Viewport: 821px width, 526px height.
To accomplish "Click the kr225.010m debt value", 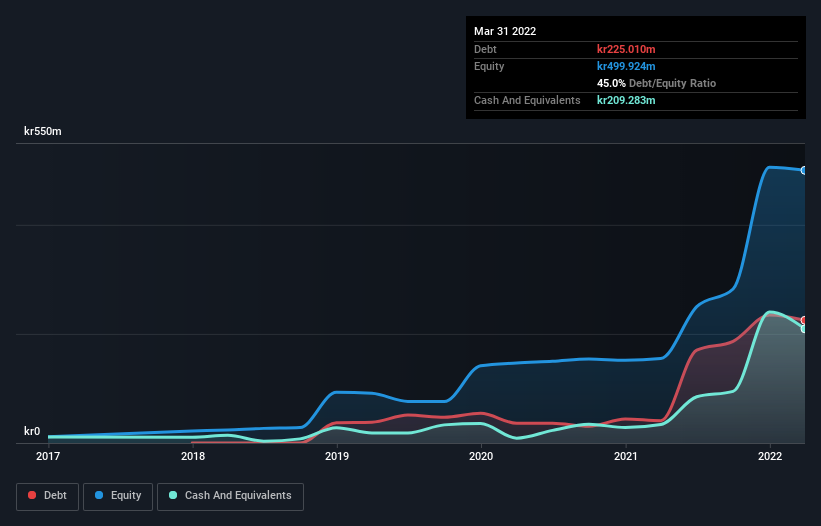I will [x=626, y=49].
